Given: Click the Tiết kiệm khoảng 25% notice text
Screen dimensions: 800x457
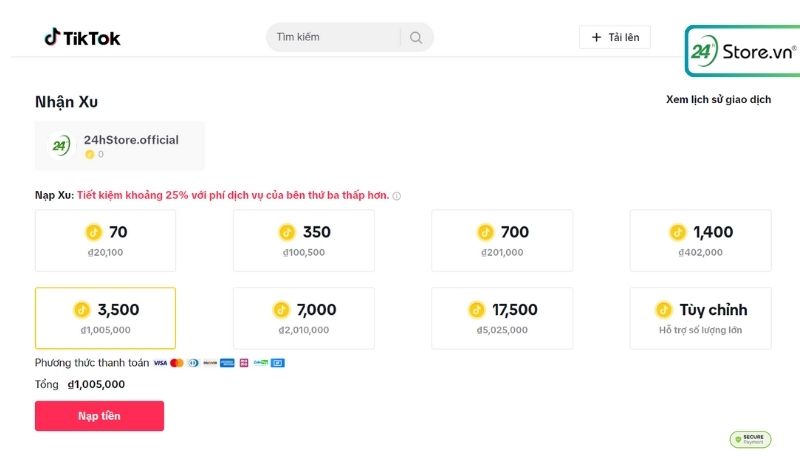Looking at the screenshot, I should [233, 195].
